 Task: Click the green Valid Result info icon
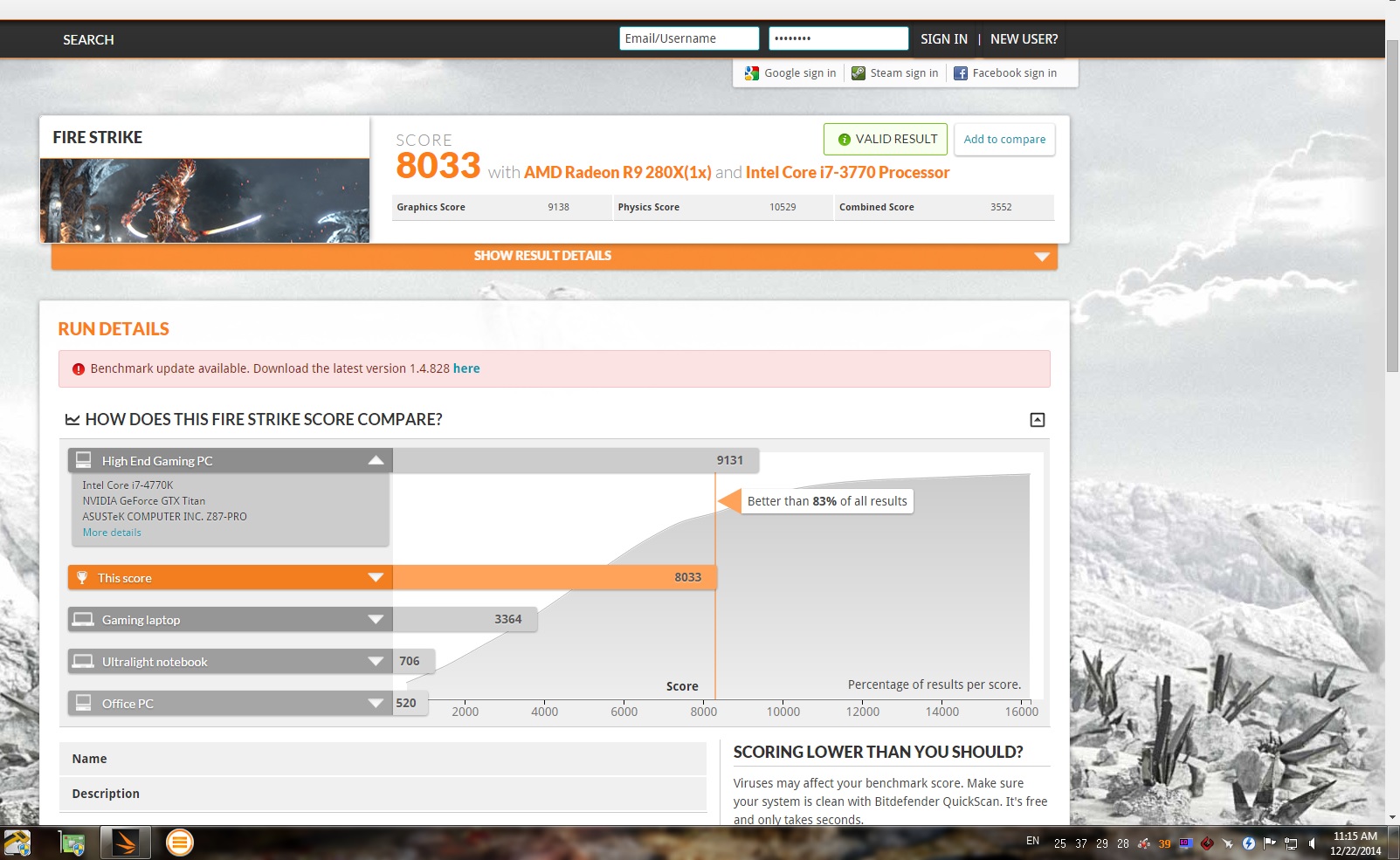(x=844, y=140)
